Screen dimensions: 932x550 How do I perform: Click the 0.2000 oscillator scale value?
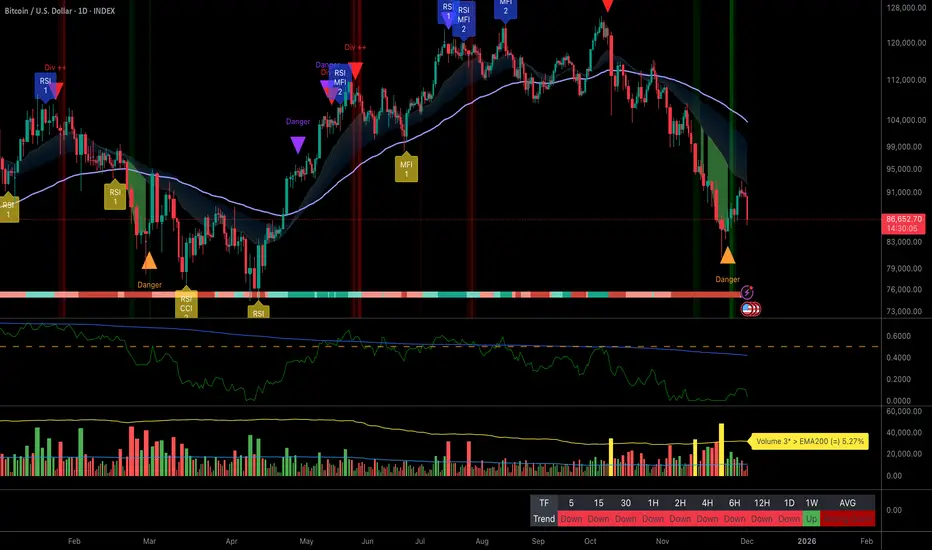[898, 379]
